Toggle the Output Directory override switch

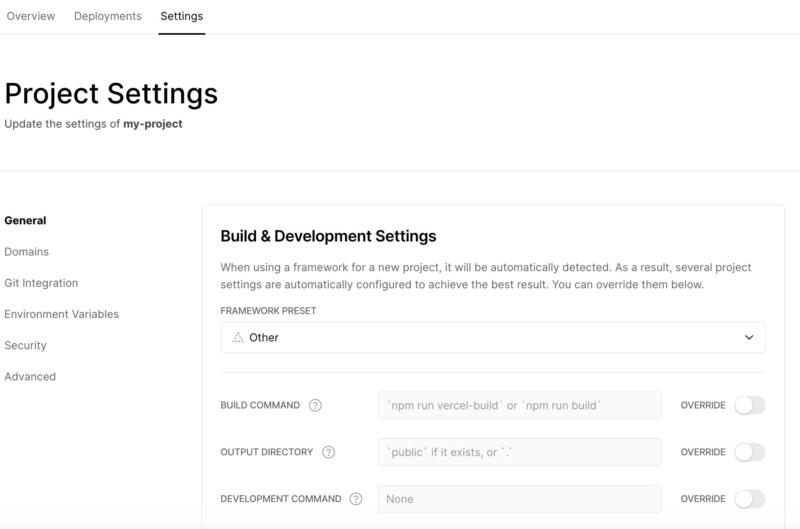749,452
